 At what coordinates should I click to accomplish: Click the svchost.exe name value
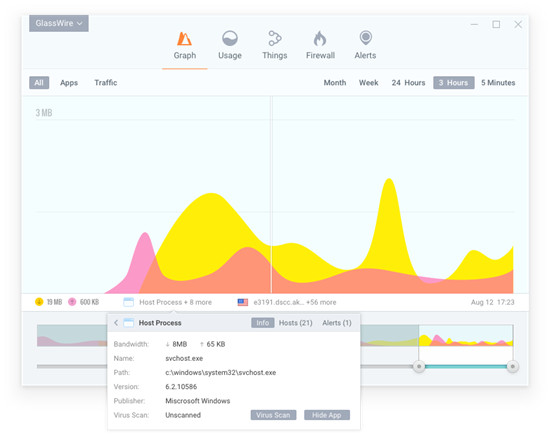point(184,358)
